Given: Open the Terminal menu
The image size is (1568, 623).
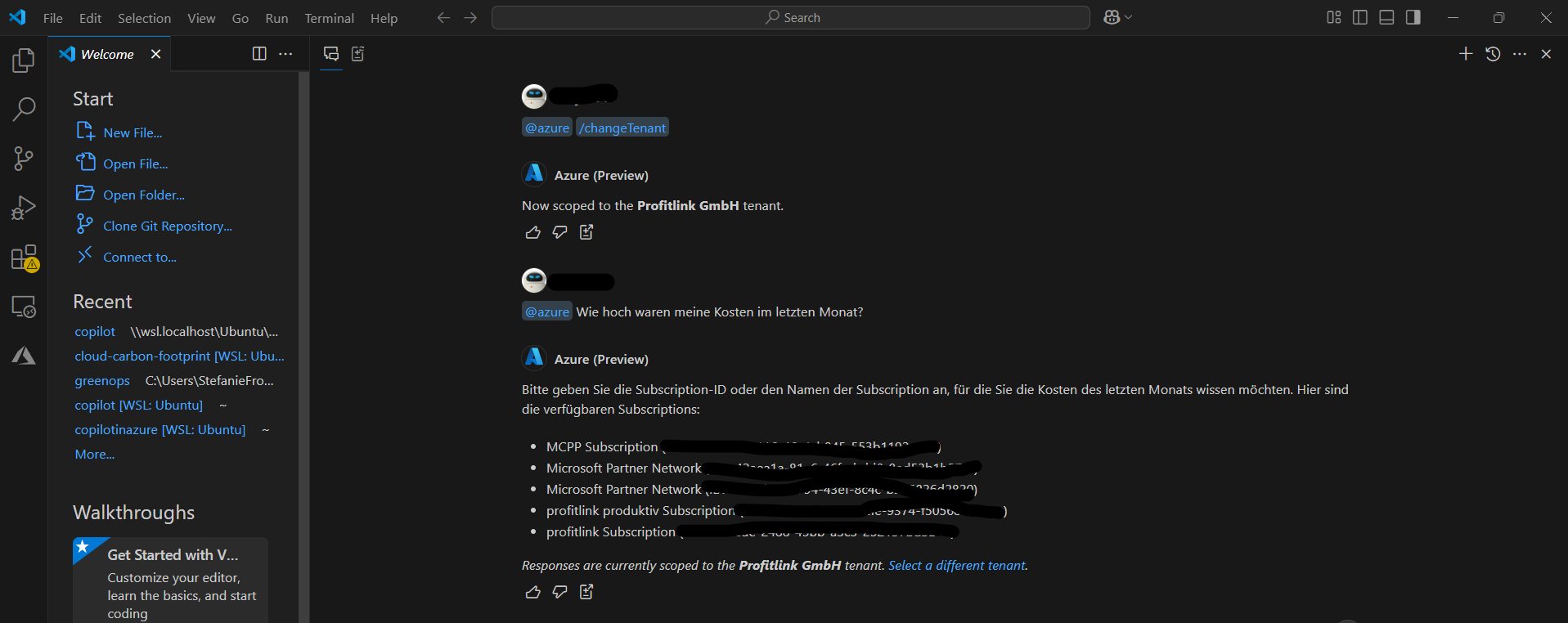Looking at the screenshot, I should (x=330, y=18).
